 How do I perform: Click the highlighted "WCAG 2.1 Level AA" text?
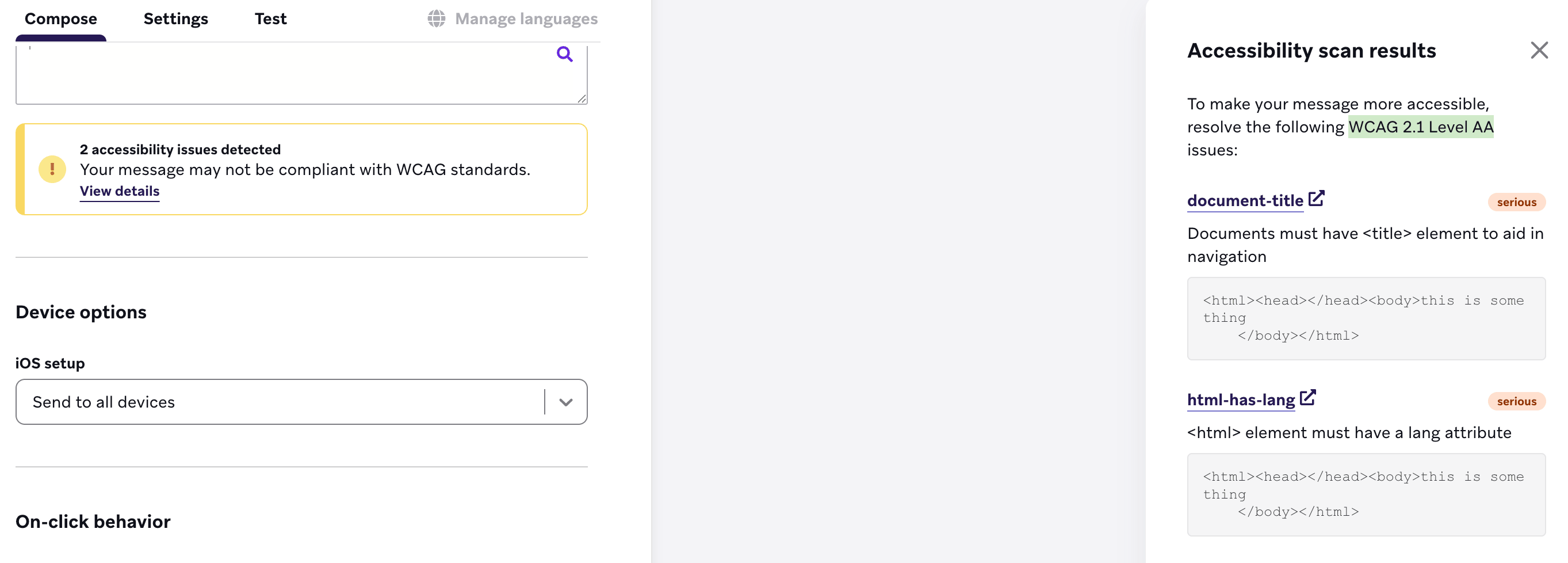coord(1421,127)
